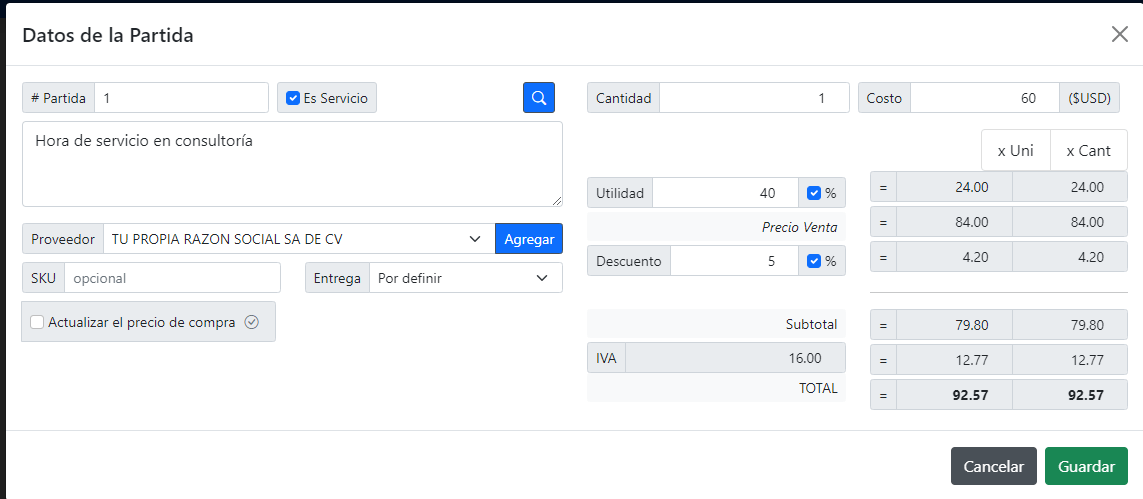Toggle the Descuento percent checkbox

tap(814, 261)
